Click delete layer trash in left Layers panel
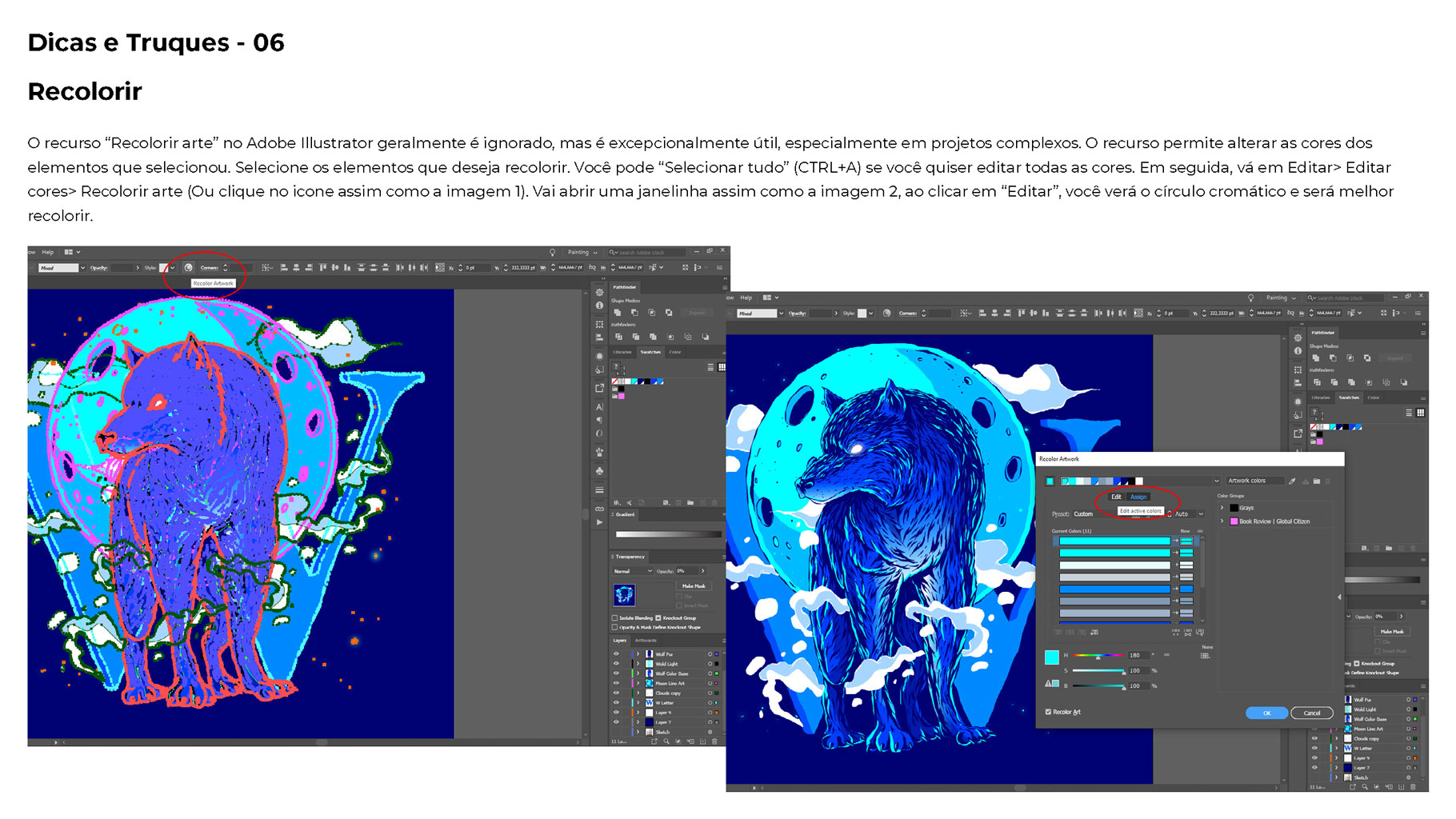The width and height of the screenshot is (1456, 819). tap(714, 741)
